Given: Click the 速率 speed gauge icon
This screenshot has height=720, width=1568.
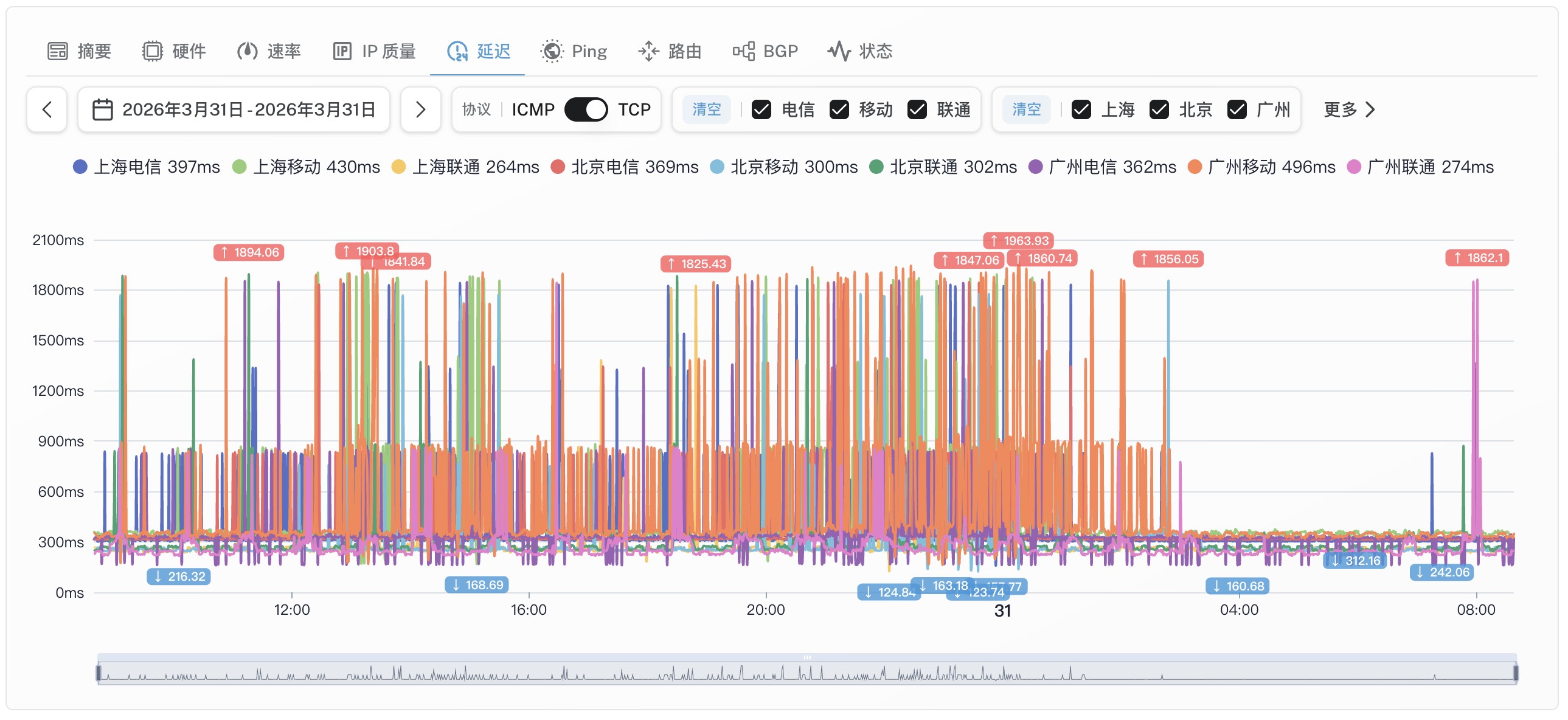Looking at the screenshot, I should tap(247, 51).
